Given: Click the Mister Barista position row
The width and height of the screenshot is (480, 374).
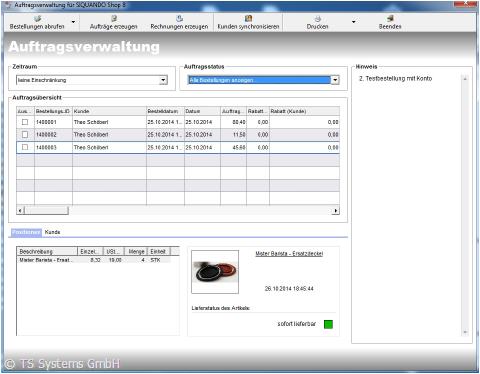Looking at the screenshot, I should (x=94, y=260).
